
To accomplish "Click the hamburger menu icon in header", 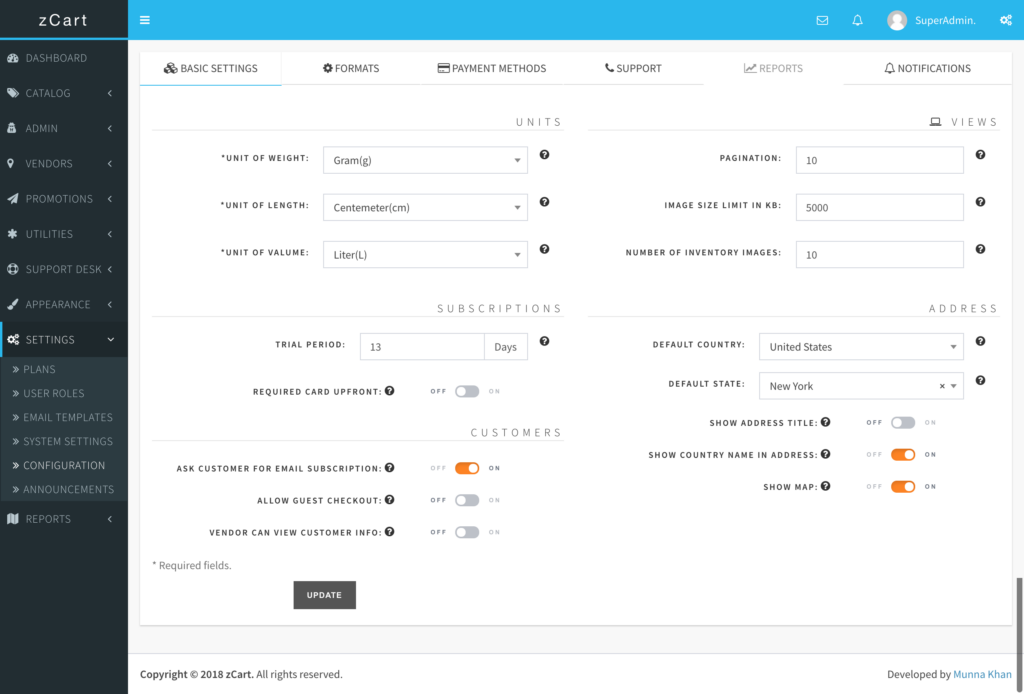I will (x=145, y=20).
